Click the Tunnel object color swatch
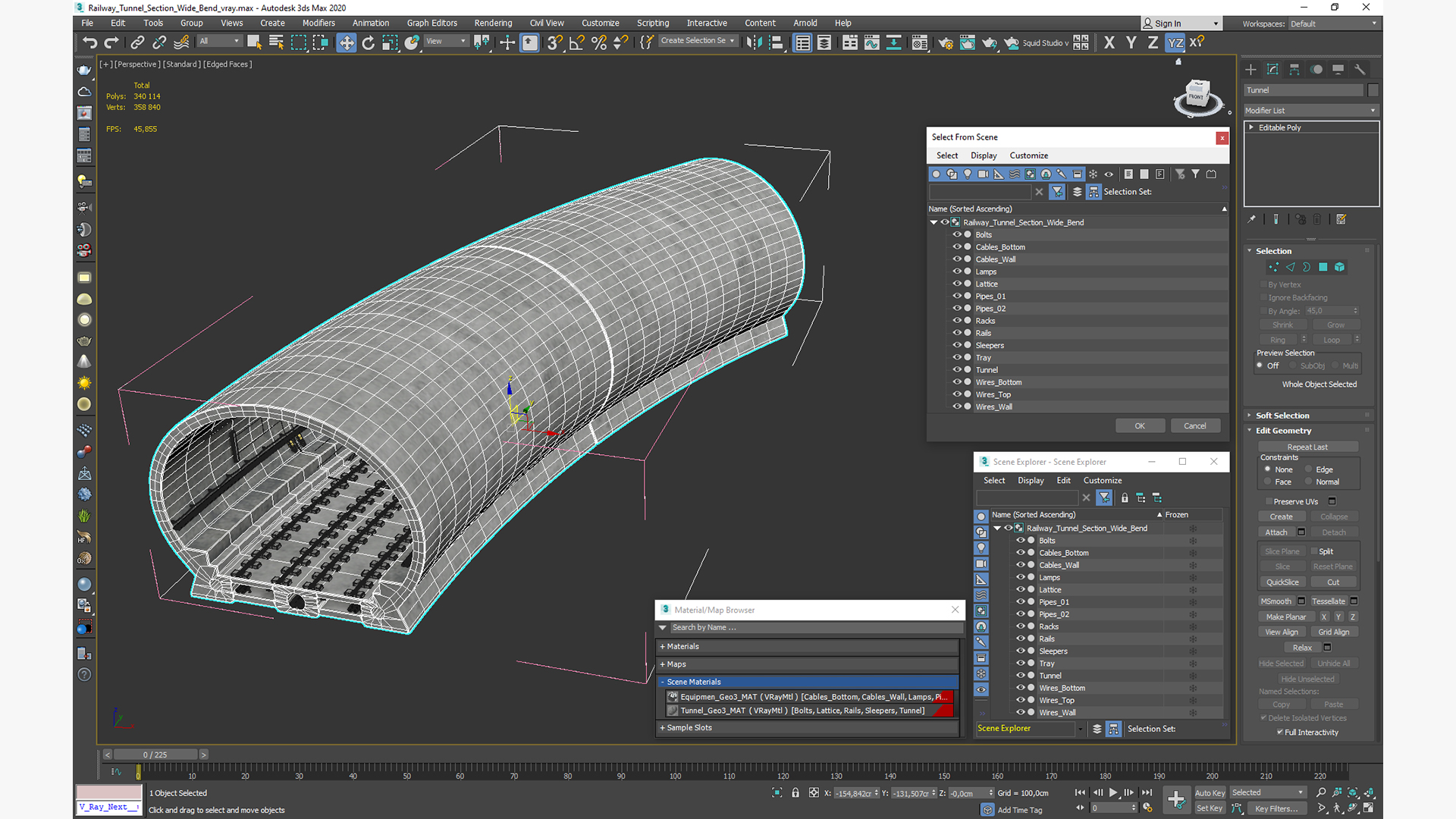This screenshot has height=819, width=1456. [x=1373, y=90]
